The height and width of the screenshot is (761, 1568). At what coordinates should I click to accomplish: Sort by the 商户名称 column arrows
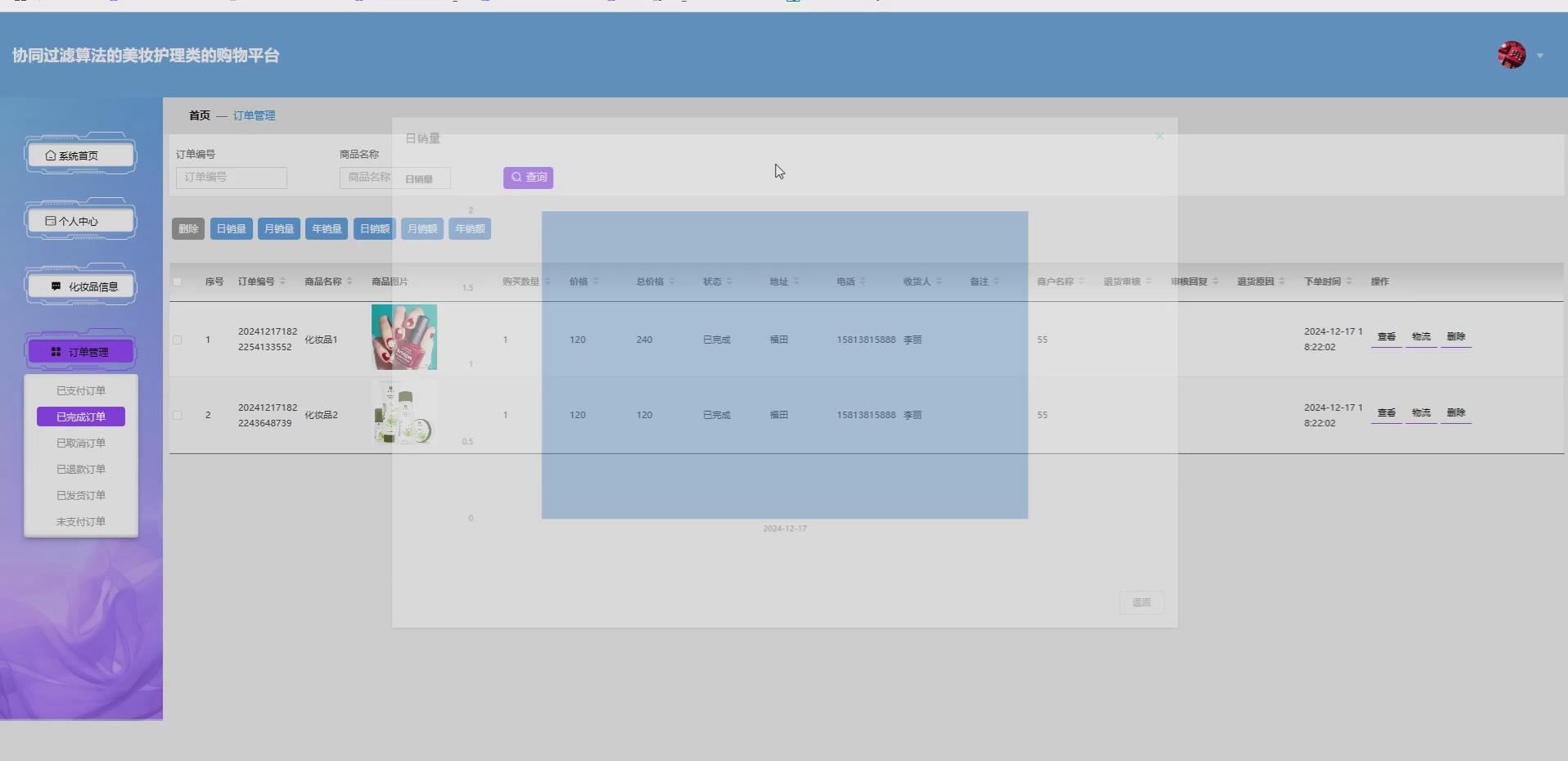(x=1081, y=281)
